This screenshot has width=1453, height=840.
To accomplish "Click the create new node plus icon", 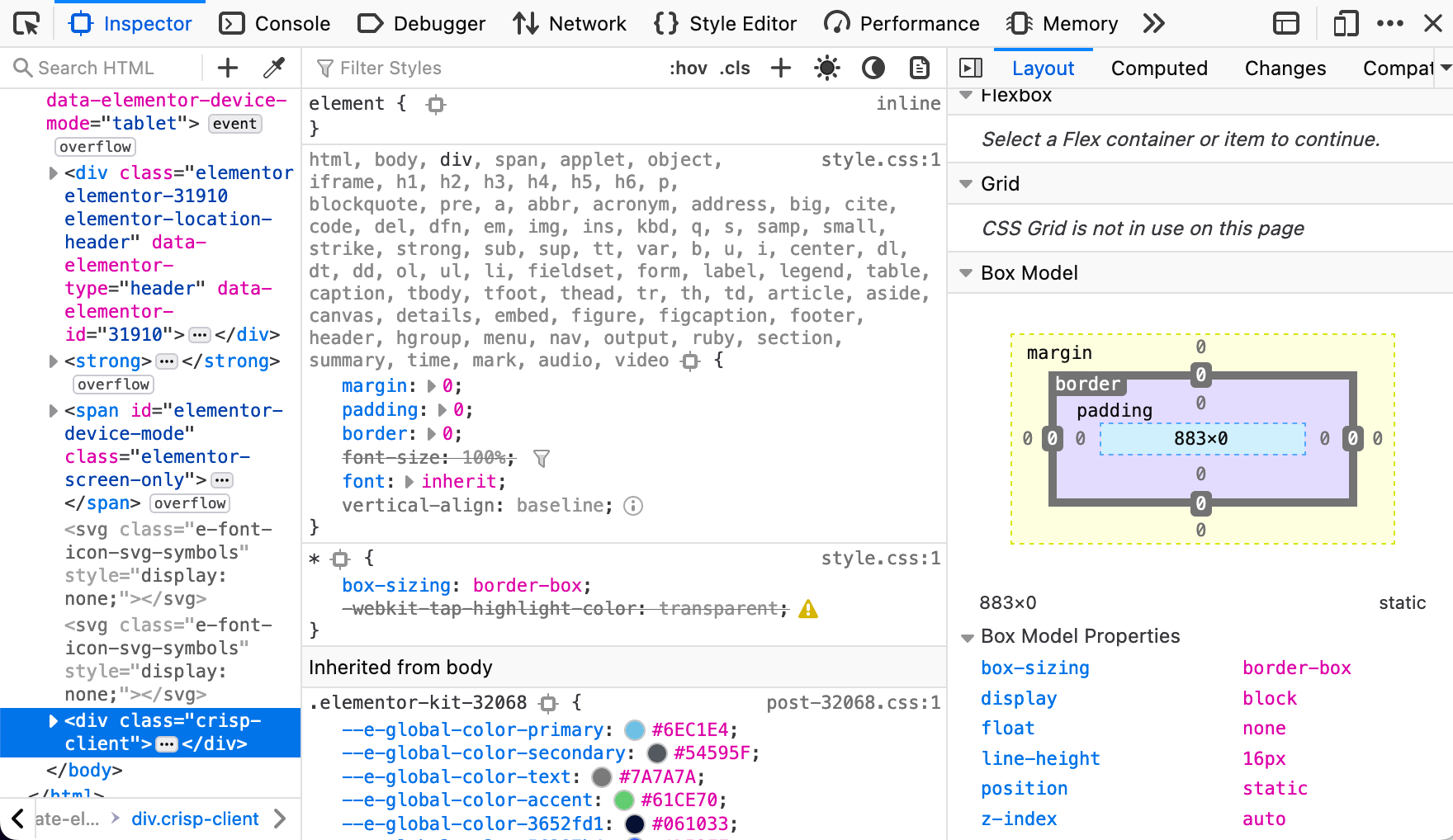I will [228, 68].
